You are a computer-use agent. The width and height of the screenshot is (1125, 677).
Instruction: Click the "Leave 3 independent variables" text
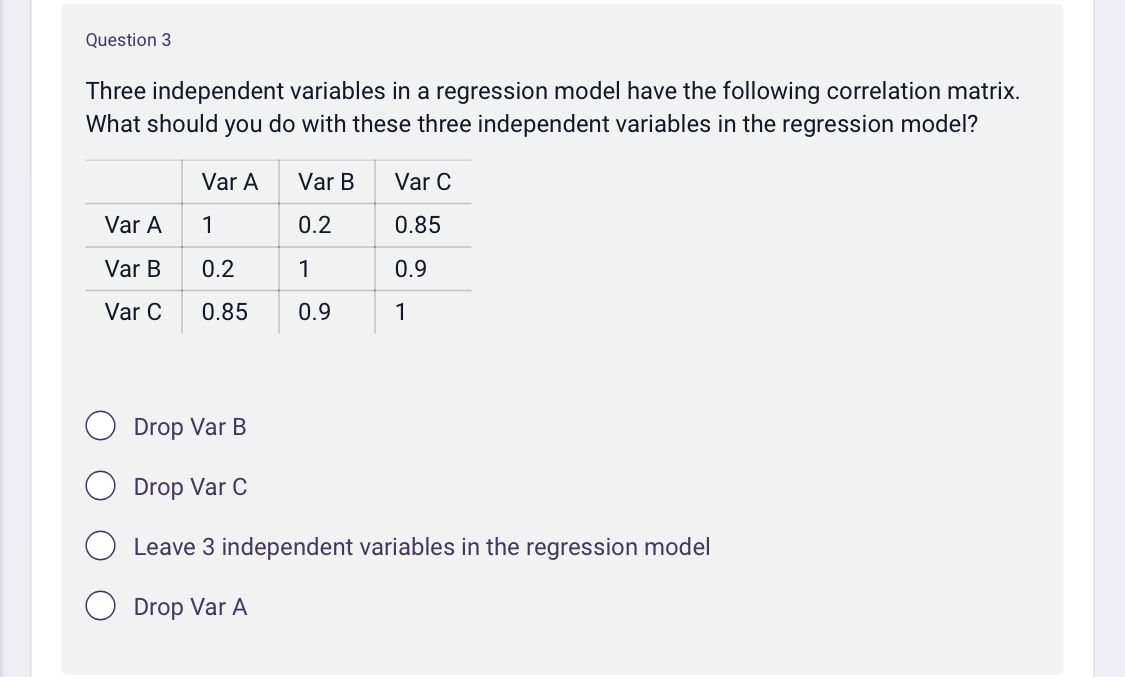[x=422, y=546]
